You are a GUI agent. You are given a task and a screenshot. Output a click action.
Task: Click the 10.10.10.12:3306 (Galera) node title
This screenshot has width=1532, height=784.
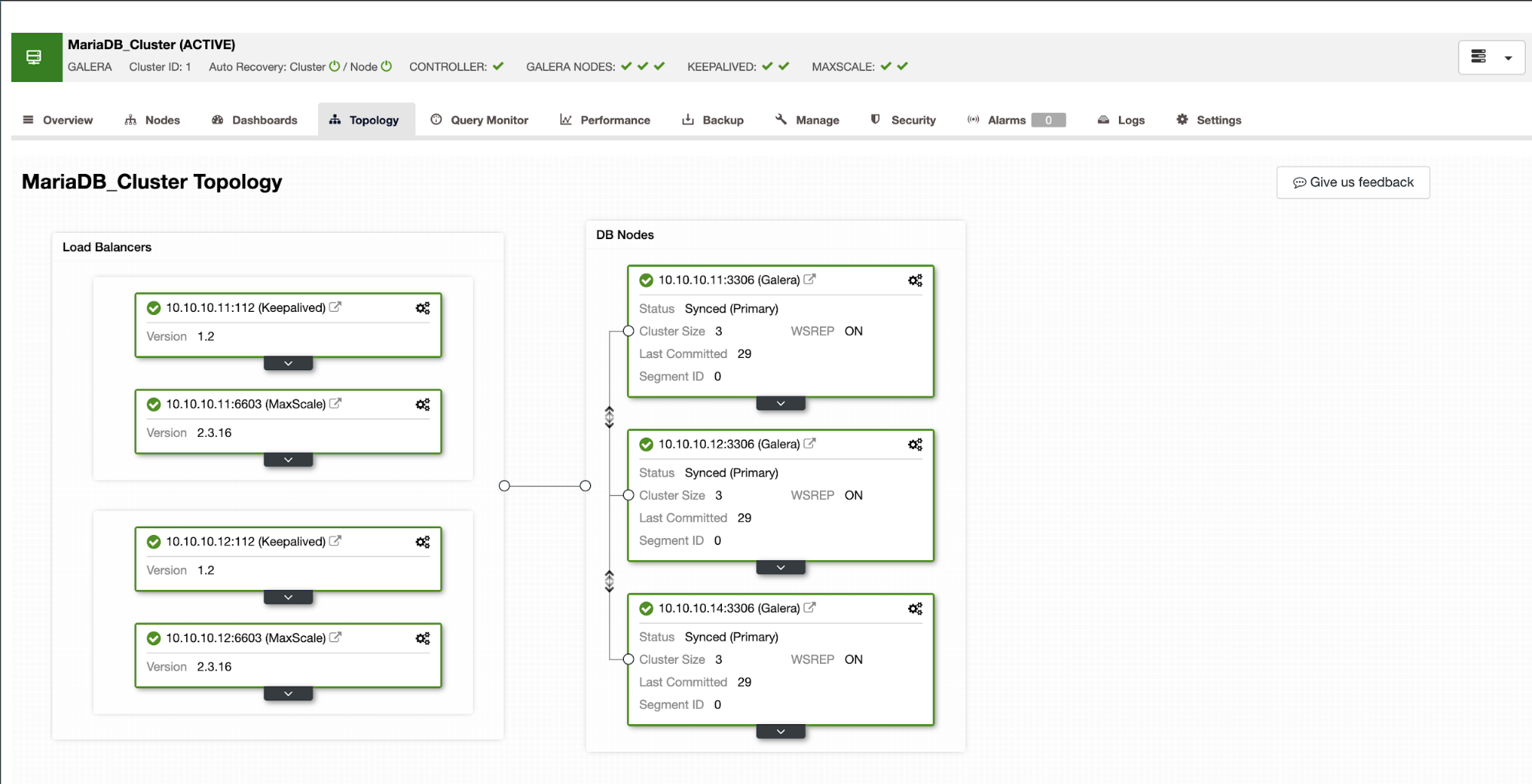tap(729, 444)
